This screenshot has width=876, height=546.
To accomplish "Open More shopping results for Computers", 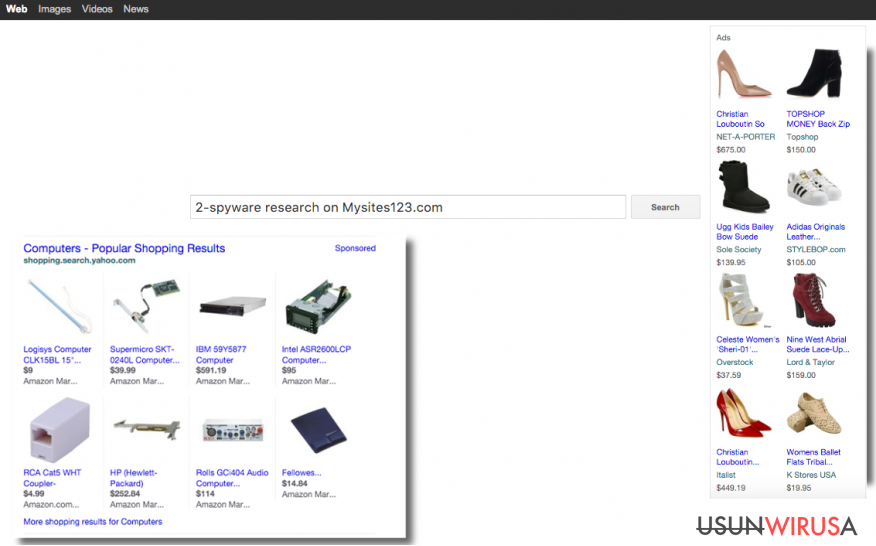I will [x=93, y=521].
